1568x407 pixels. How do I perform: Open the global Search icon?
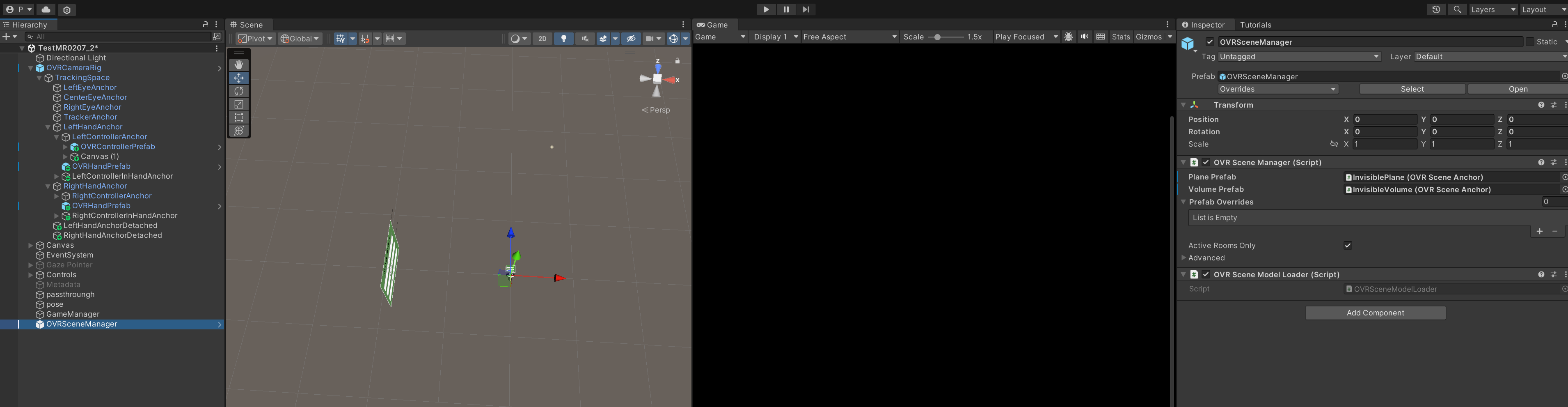tap(1457, 9)
